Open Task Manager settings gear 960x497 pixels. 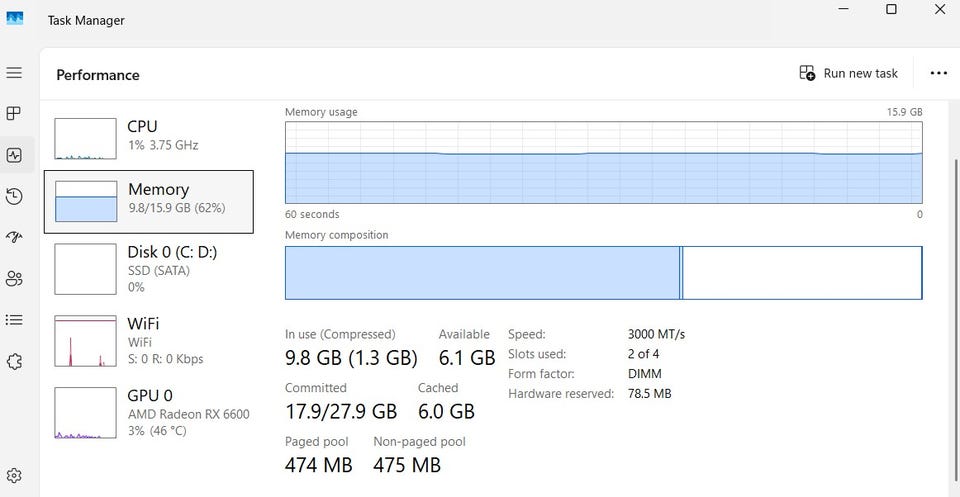click(x=14, y=476)
